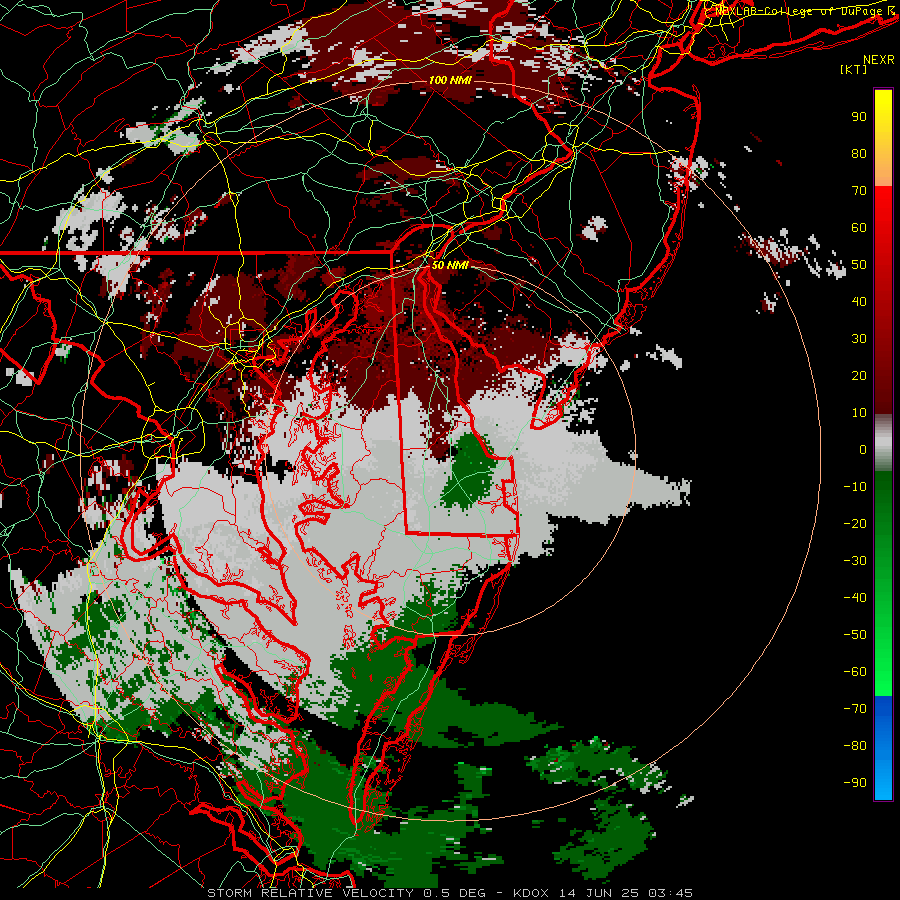
Task: Click the 50 value on the velocity scale
Action: click(x=859, y=265)
